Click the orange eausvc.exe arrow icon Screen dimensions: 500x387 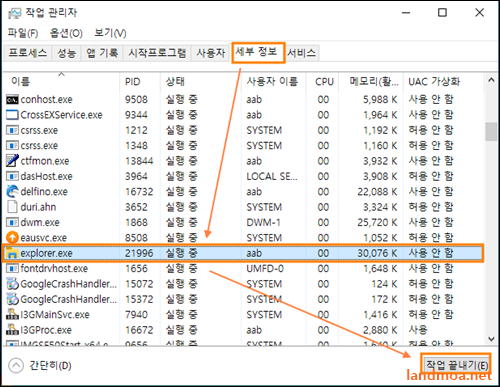[12, 238]
